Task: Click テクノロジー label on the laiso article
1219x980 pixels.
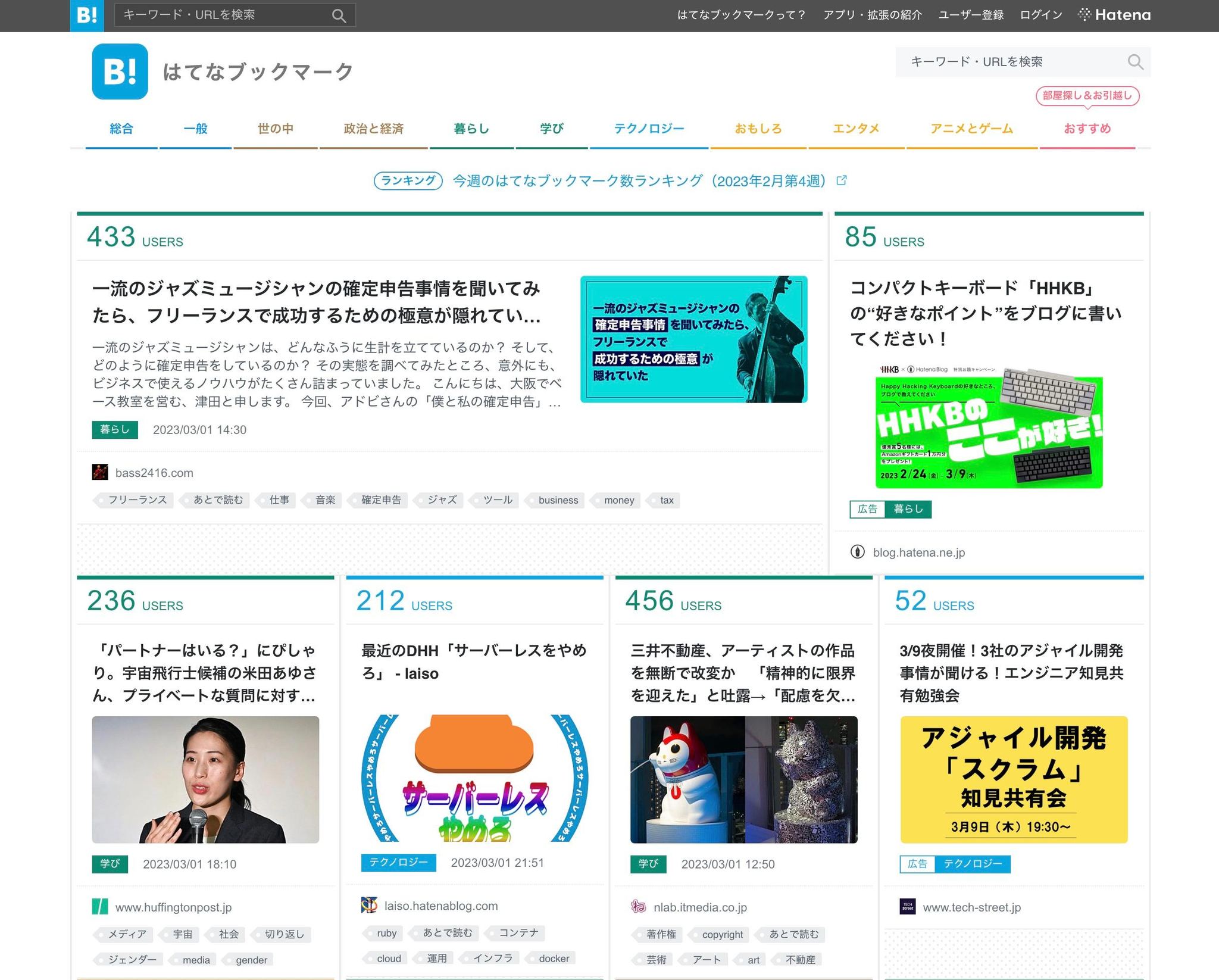Action: [398, 863]
